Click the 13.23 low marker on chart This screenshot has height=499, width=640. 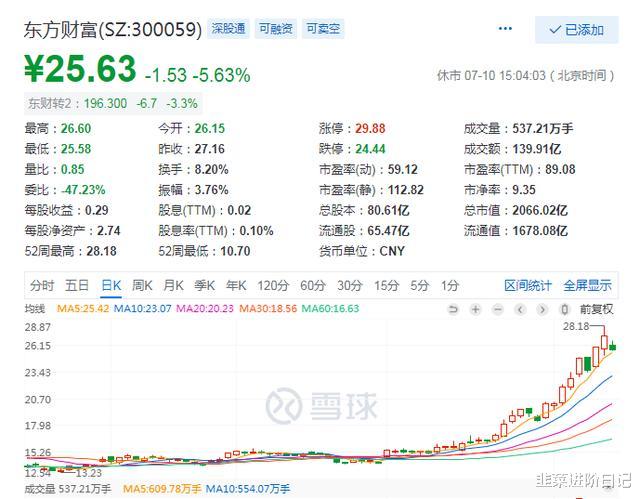click(x=89, y=473)
